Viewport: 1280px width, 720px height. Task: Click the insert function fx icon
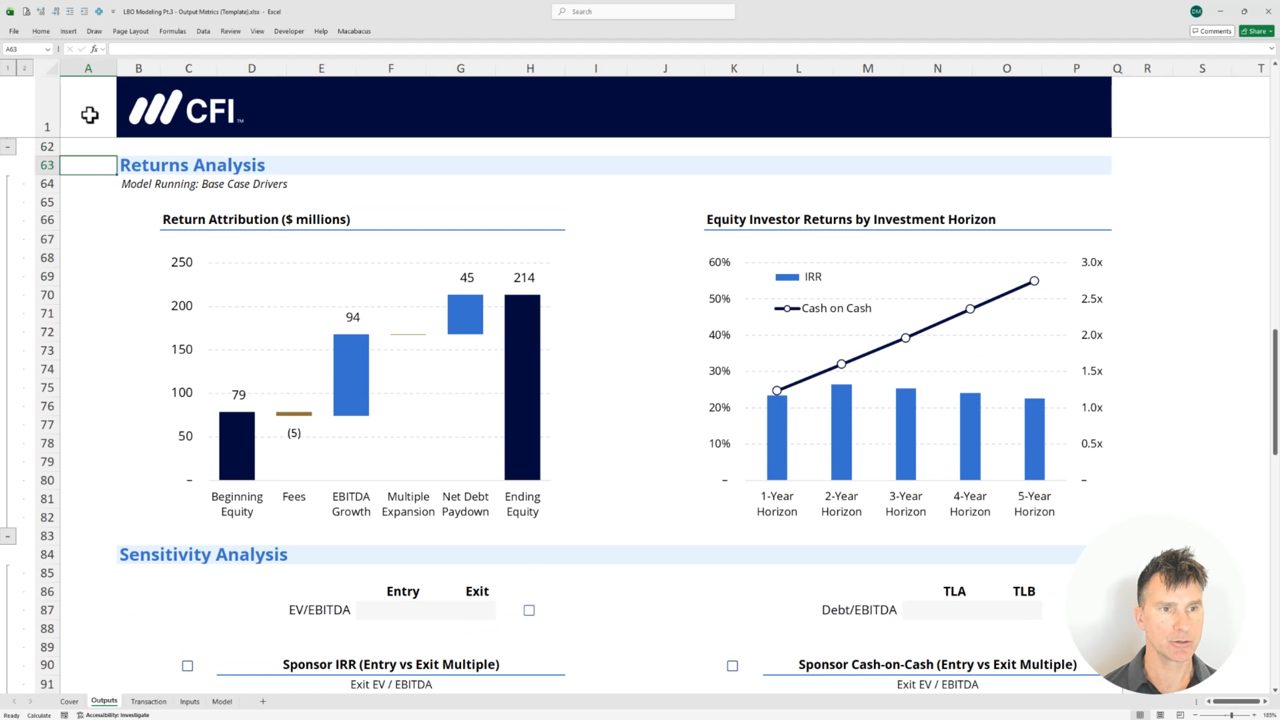click(94, 49)
